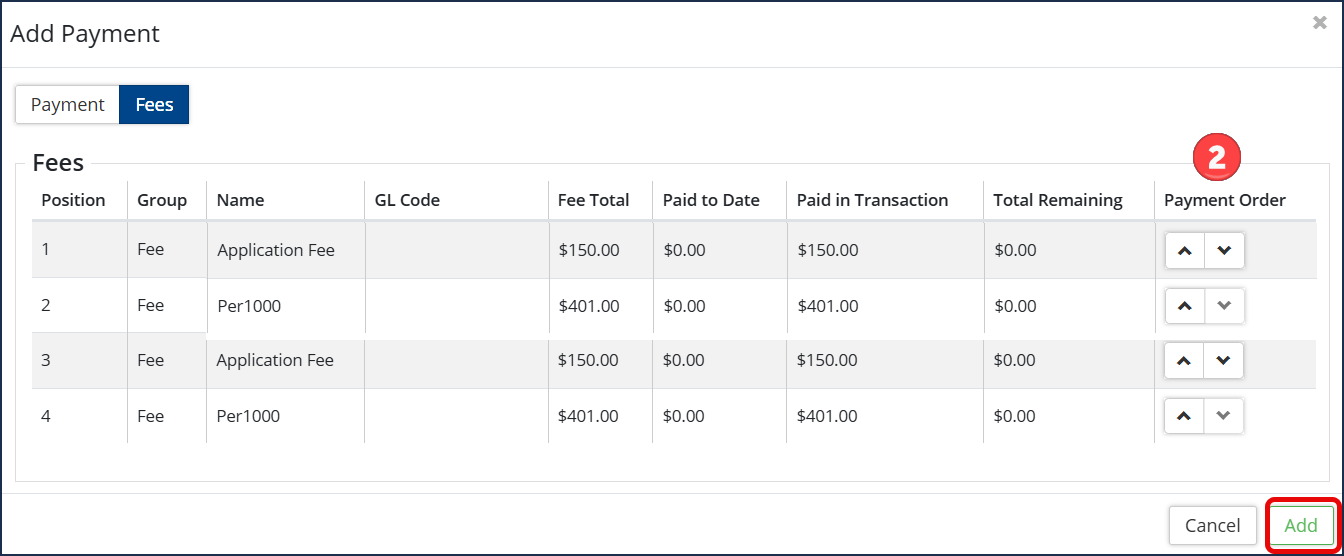Click the Payment Order column header
Screen dimensions: 1344x556
[x=1225, y=200]
